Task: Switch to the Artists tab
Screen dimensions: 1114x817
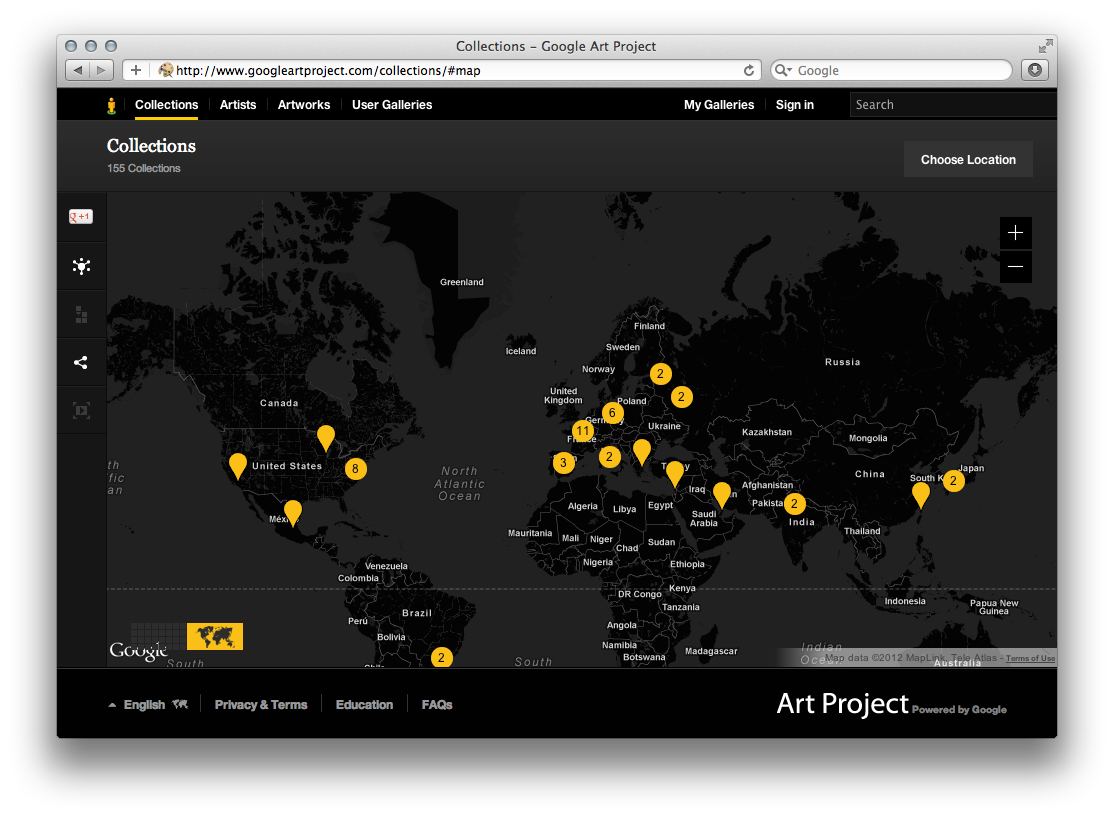Action: [238, 105]
